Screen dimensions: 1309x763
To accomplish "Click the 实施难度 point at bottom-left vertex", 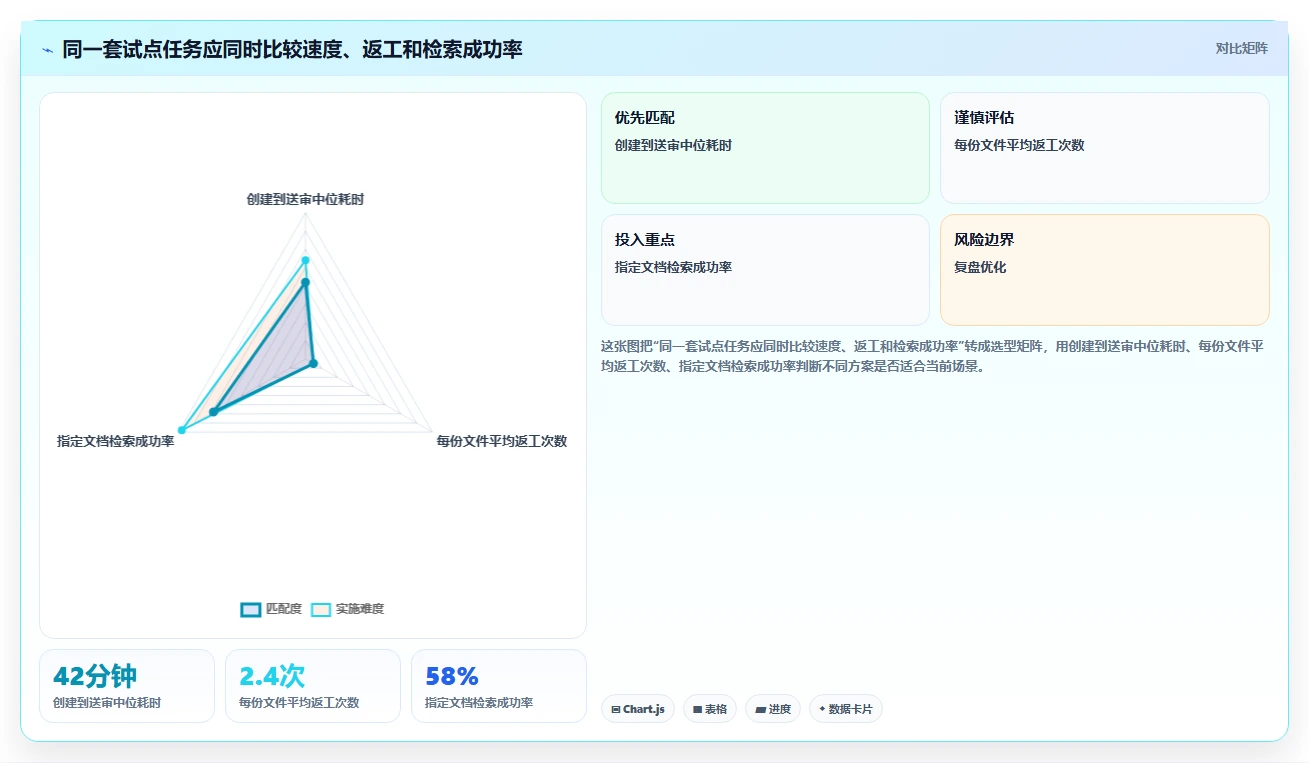I will click(x=181, y=430).
